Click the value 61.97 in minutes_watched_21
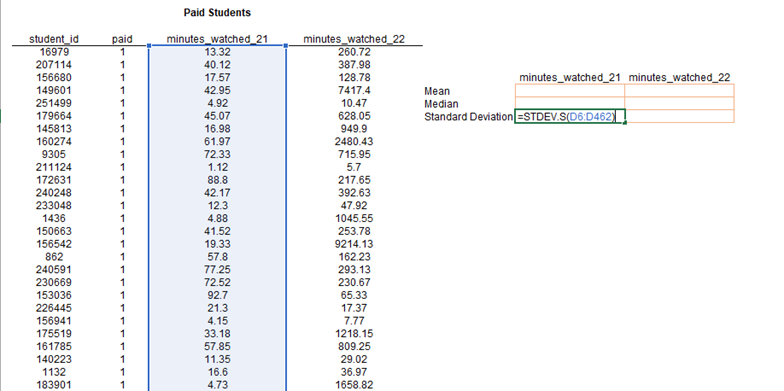This screenshot has height=391, width=784. [217, 142]
